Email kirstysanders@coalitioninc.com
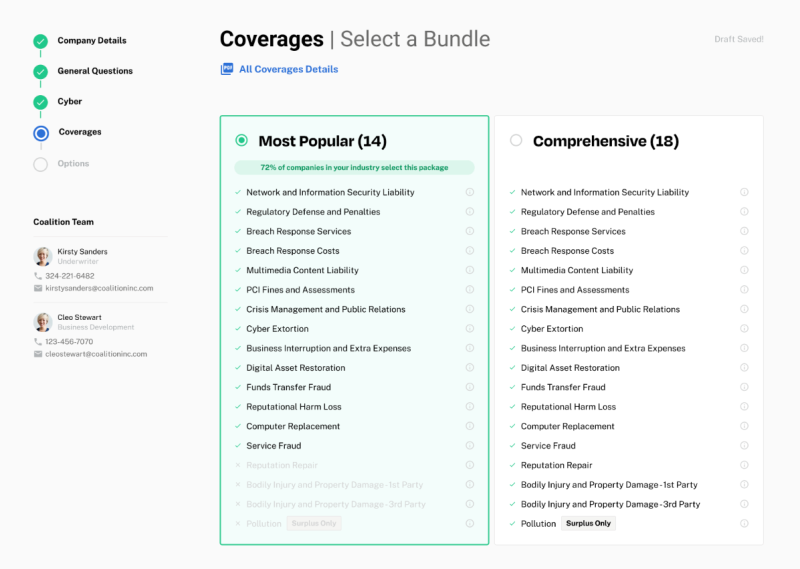Image resolution: width=800 pixels, height=569 pixels. pos(99,288)
